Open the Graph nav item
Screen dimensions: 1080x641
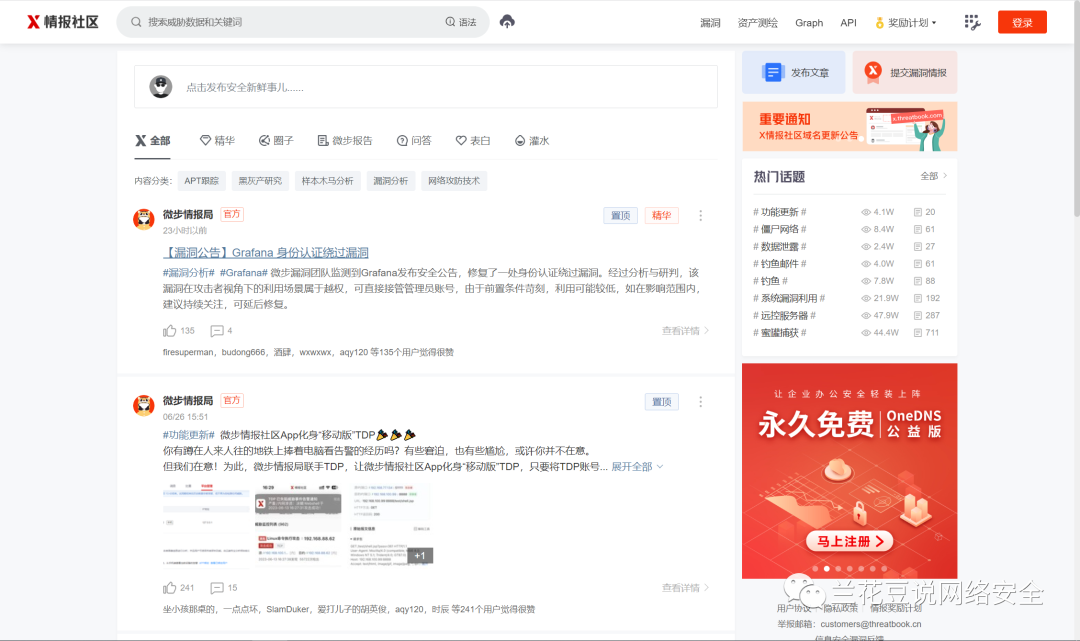pos(809,23)
